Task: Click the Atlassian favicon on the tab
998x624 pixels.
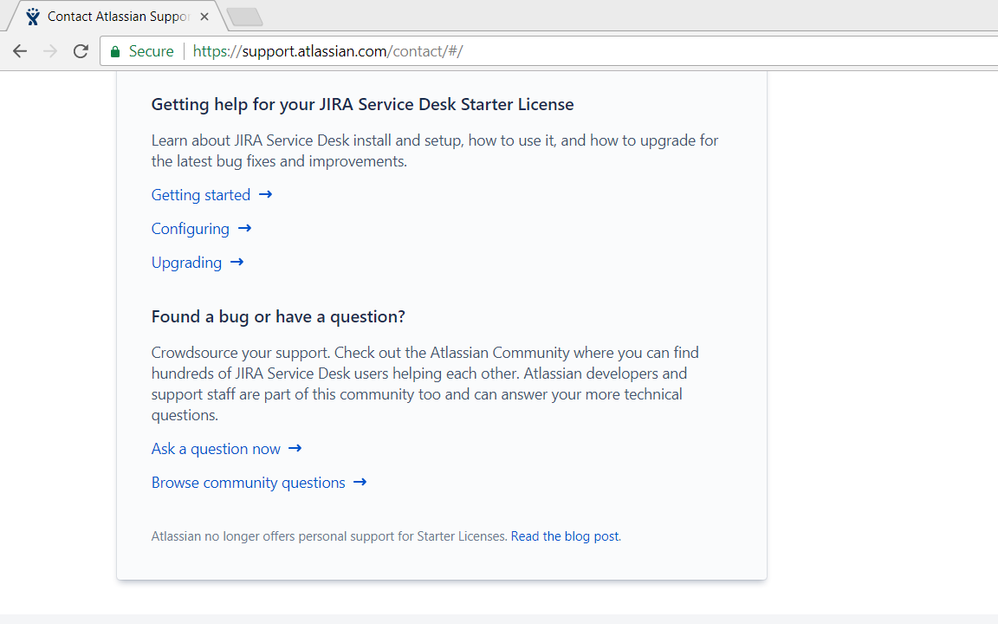Action: click(32, 17)
